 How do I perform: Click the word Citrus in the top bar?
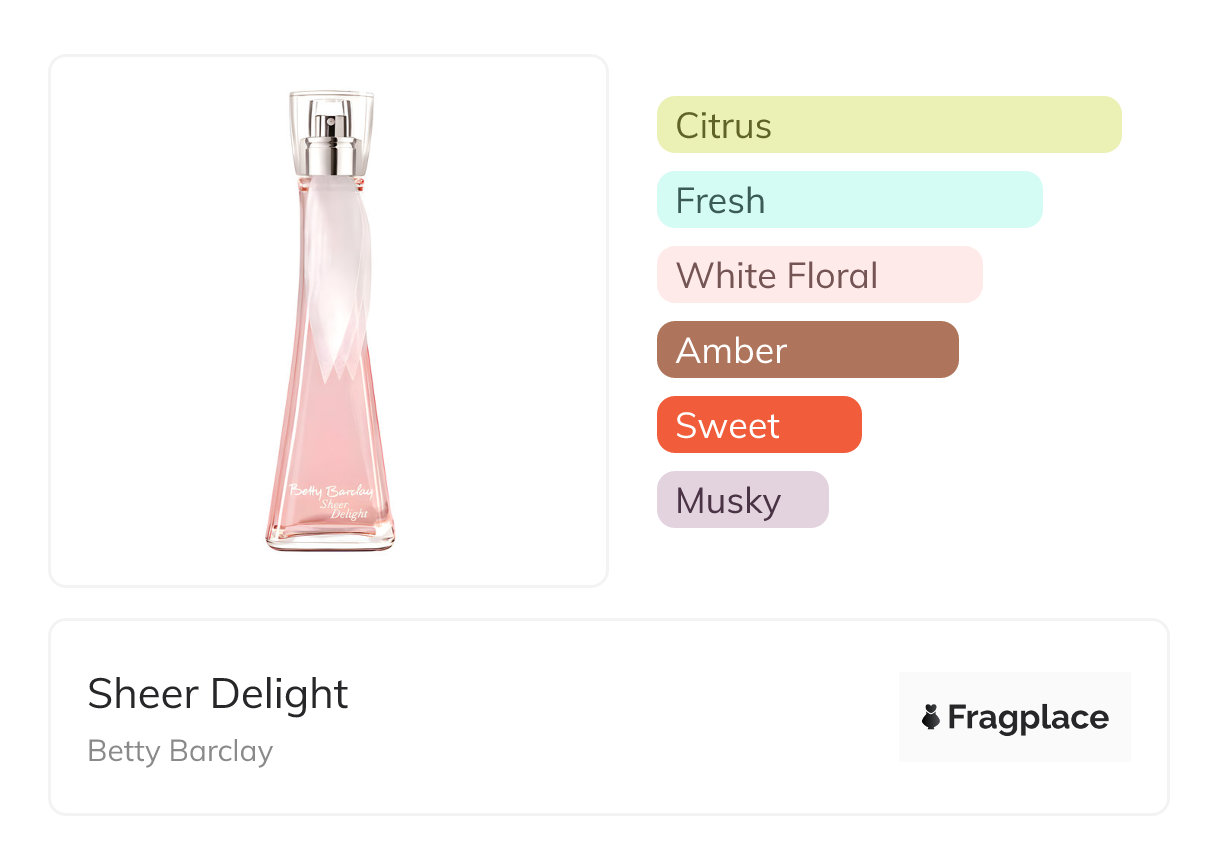[723, 126]
